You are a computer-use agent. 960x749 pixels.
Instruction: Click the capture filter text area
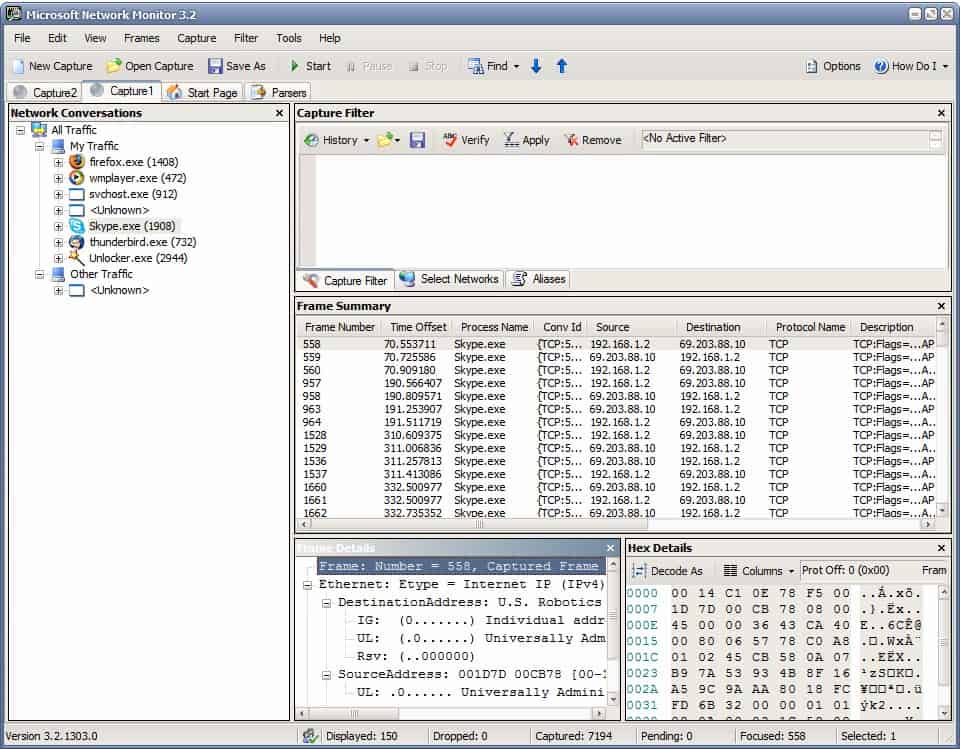coord(631,211)
